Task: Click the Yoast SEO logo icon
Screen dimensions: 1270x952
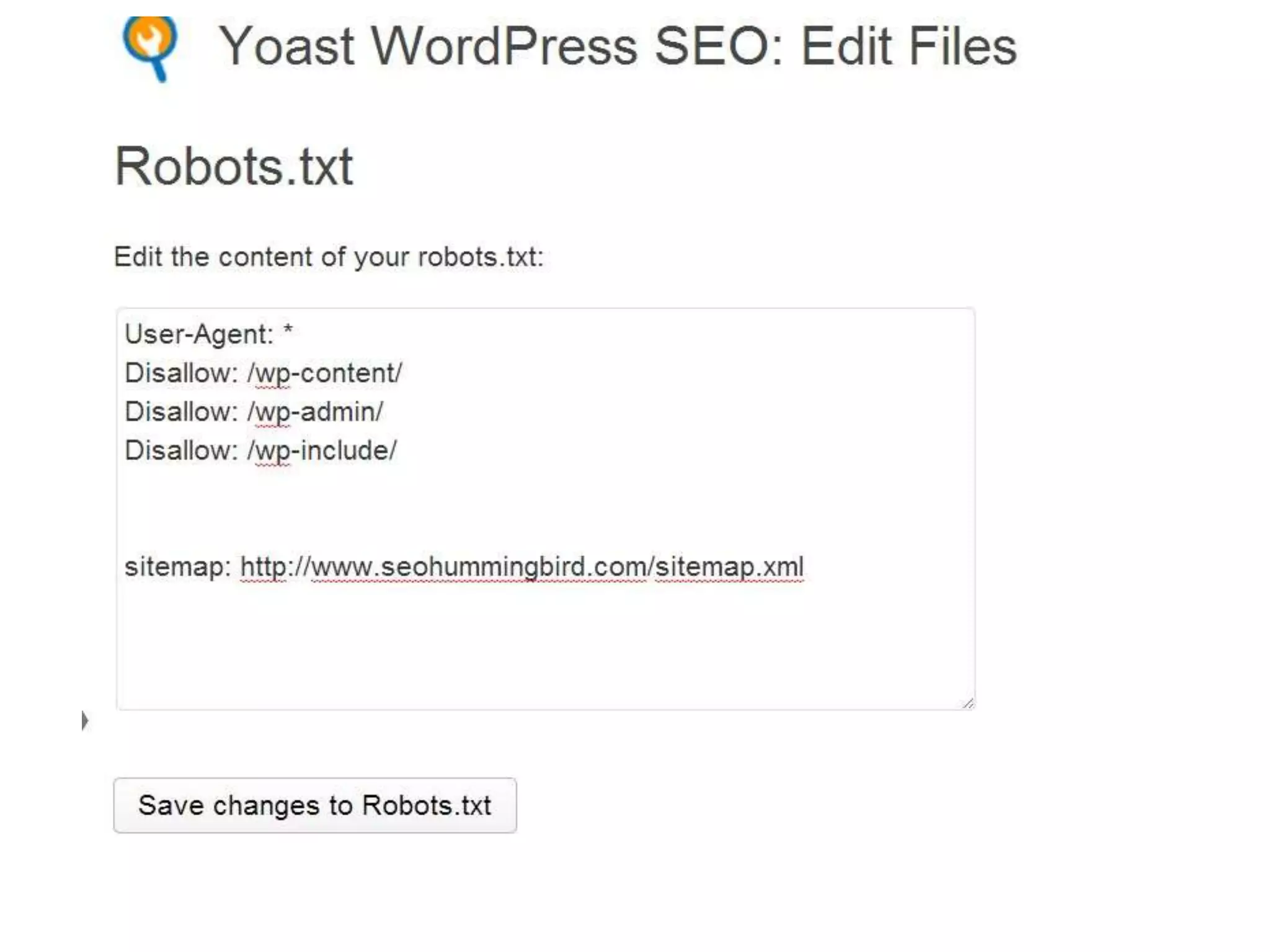Action: tap(150, 48)
